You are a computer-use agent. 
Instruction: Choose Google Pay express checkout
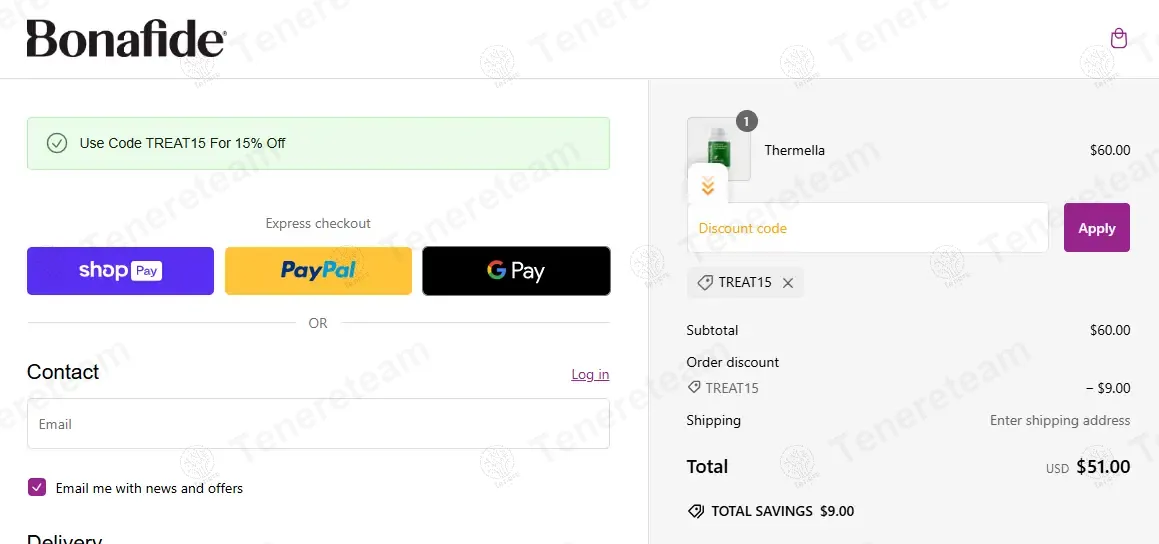click(516, 271)
